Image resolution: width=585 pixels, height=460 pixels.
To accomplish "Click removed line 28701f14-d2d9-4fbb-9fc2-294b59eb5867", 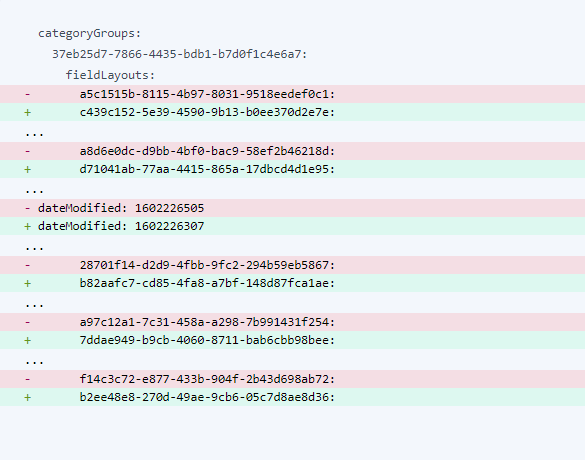I will pos(292,265).
